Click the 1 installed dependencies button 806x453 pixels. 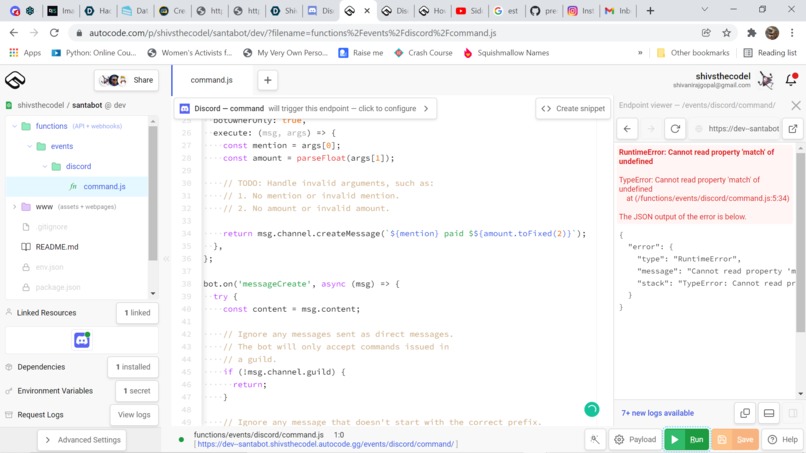[x=133, y=367]
